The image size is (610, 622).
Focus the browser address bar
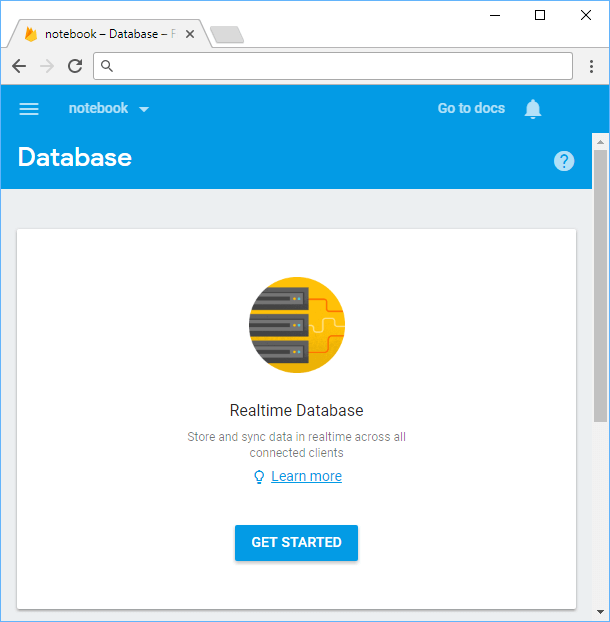tap(333, 66)
